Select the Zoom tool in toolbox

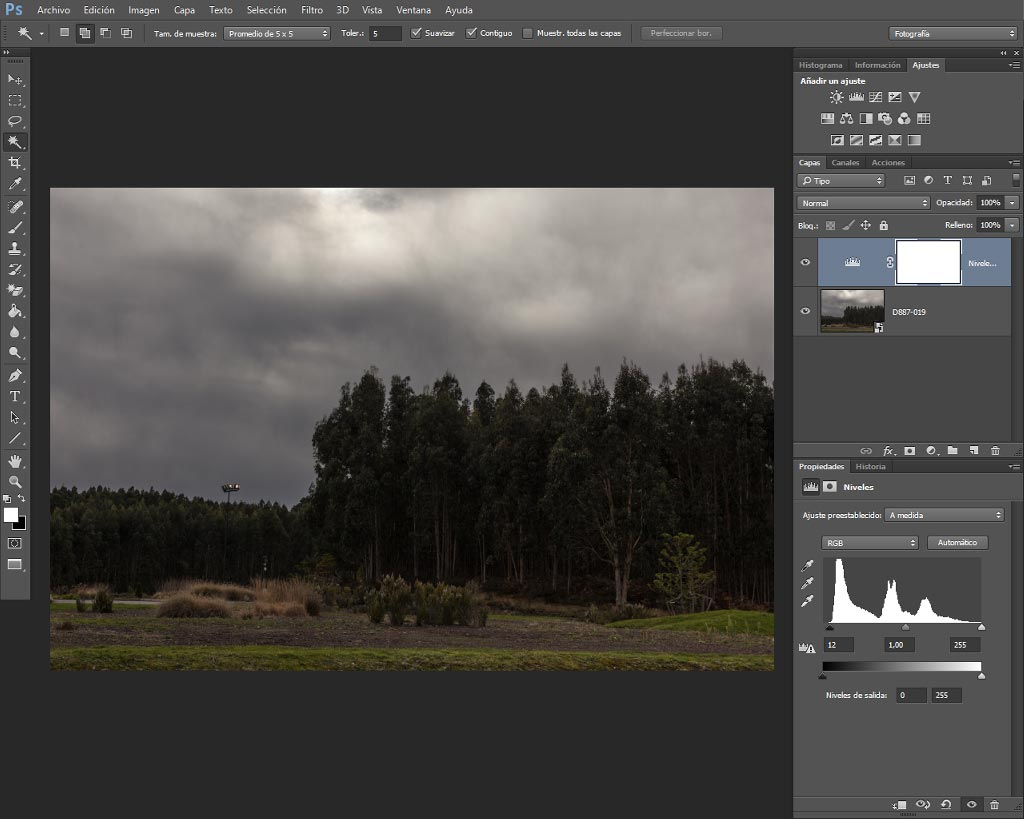15,482
